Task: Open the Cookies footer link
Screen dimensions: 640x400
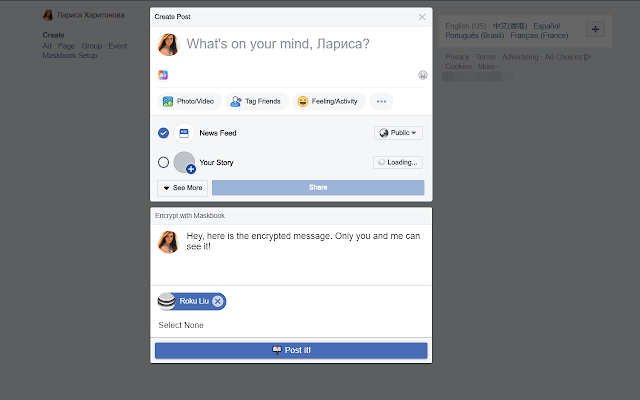Action: 458,67
